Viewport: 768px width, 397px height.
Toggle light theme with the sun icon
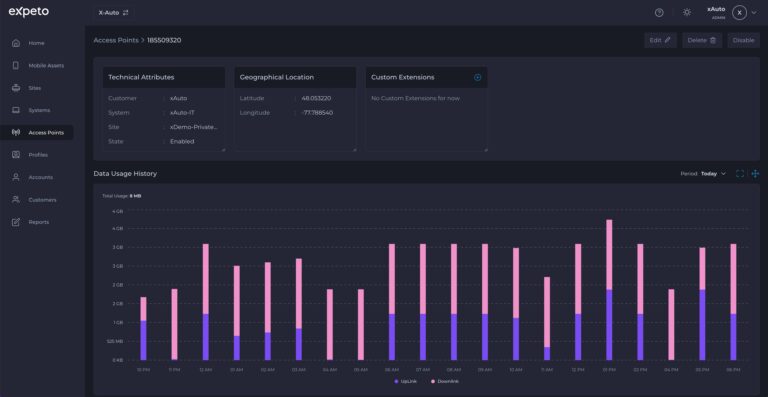687,13
